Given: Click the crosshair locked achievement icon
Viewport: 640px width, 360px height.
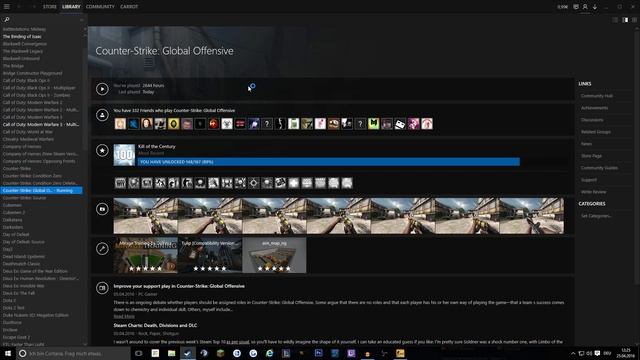Looking at the screenshot, I should (253, 183).
